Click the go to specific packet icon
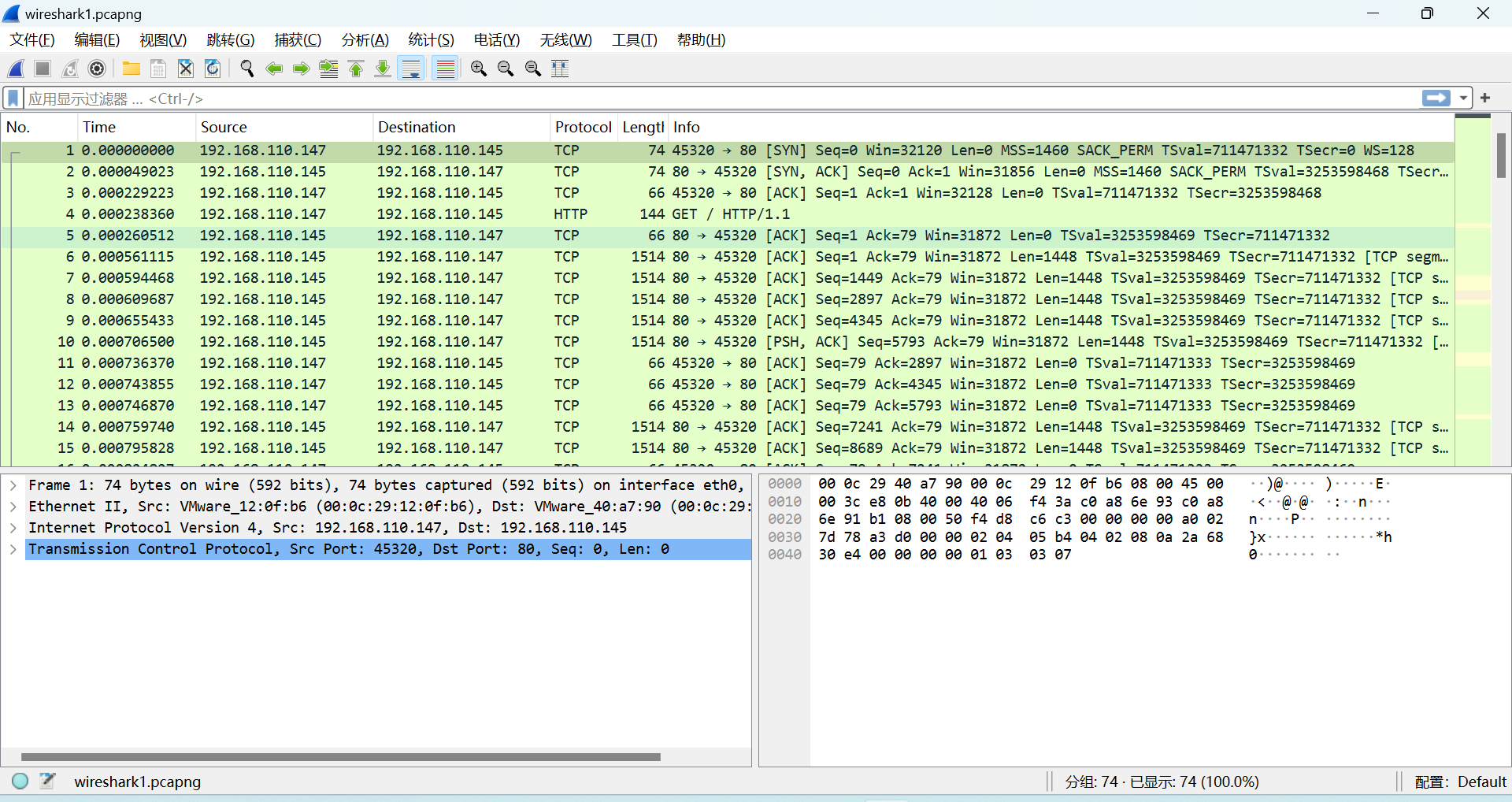The width and height of the screenshot is (1512, 802). pos(328,69)
